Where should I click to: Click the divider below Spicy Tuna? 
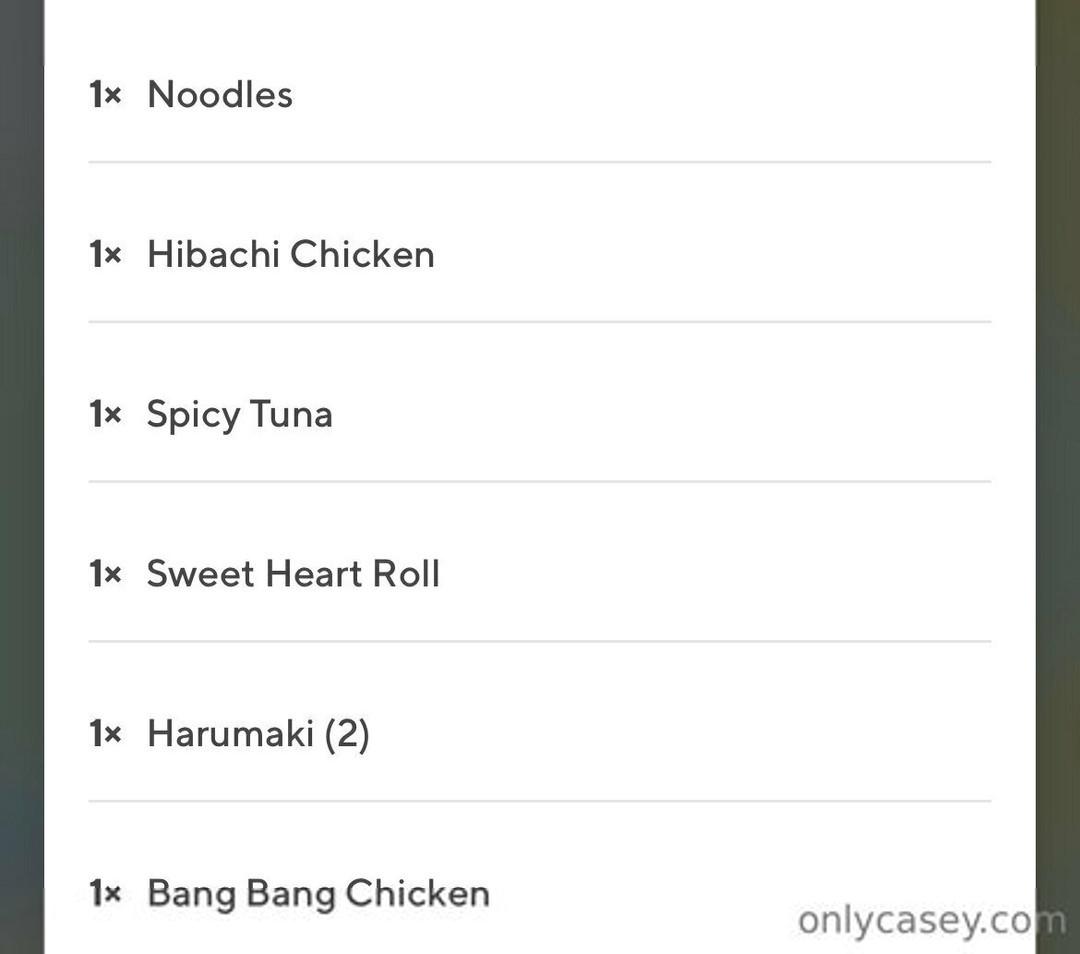point(540,481)
